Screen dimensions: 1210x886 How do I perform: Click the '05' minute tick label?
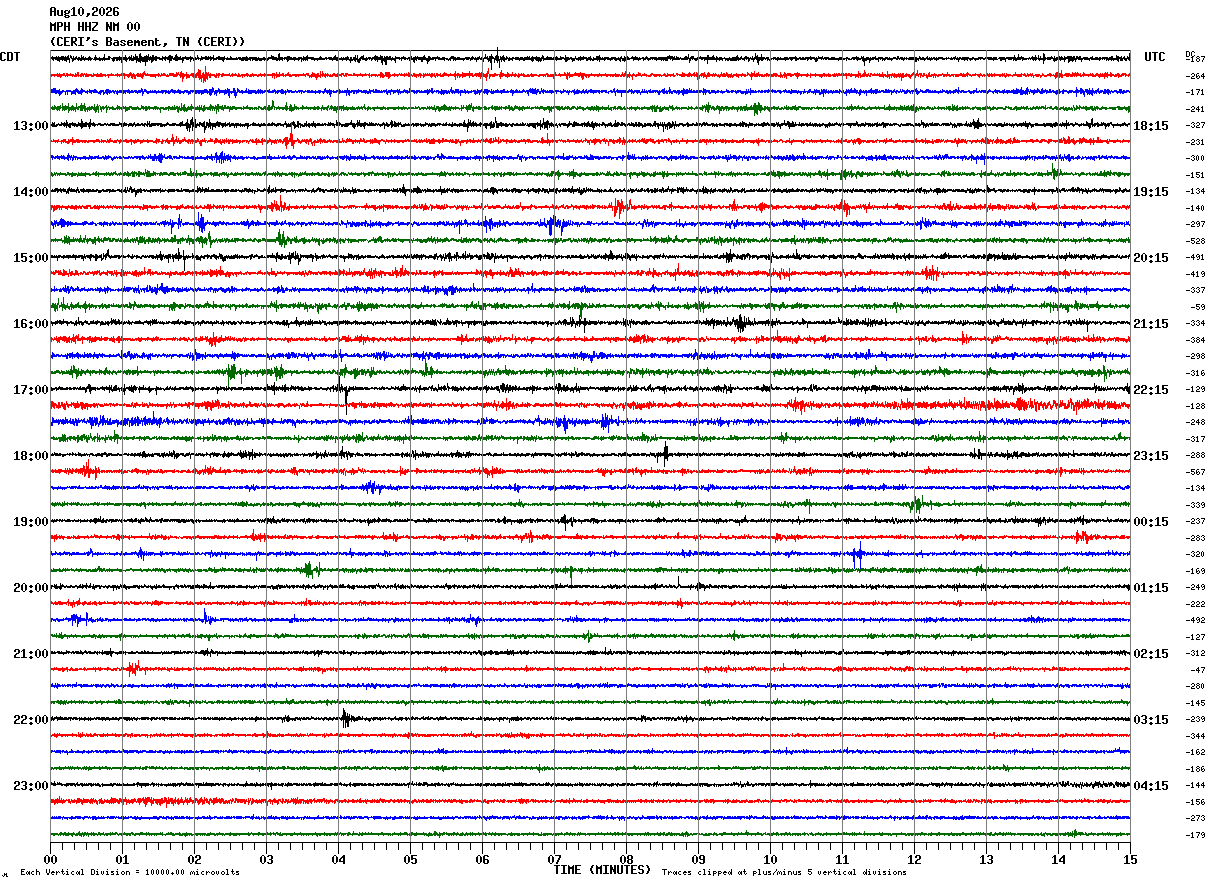[410, 859]
